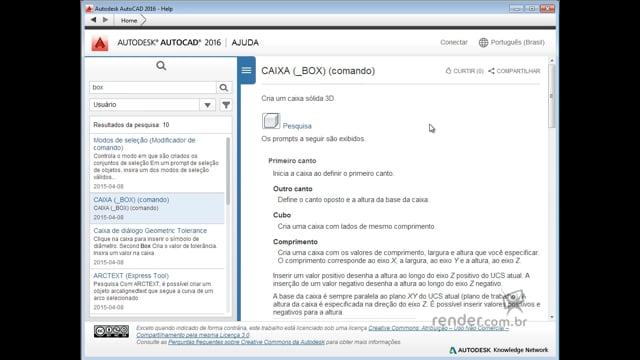Open 'Perguntas frequentes sobre Creative Commons' link
This screenshot has width=640, height=360.
tap(246, 342)
